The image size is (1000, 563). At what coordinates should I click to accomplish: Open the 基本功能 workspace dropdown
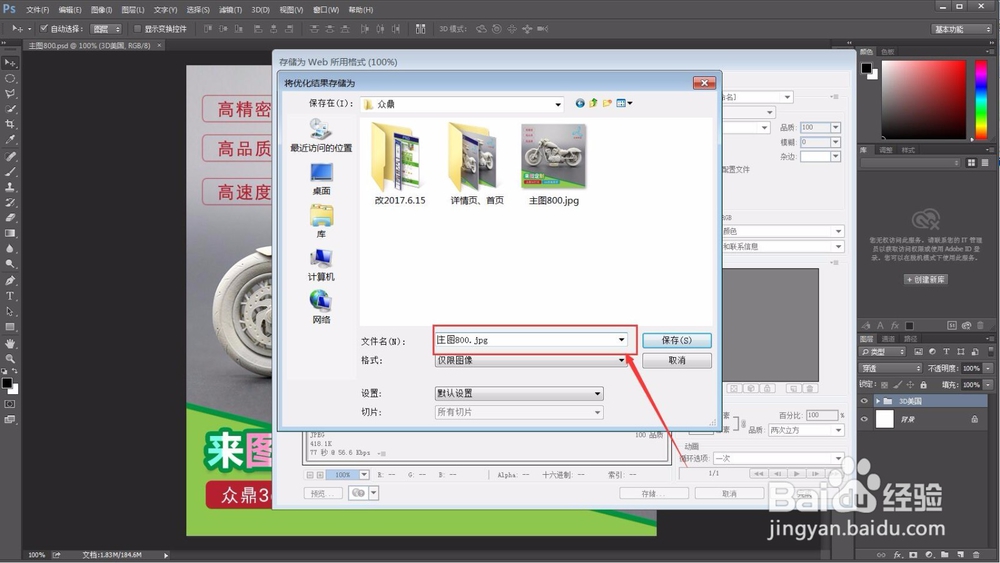pos(961,29)
